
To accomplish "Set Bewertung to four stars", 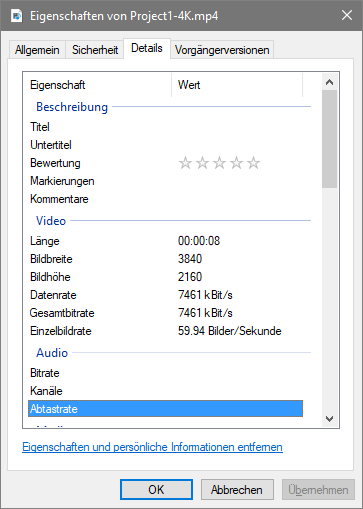I will click(236, 163).
